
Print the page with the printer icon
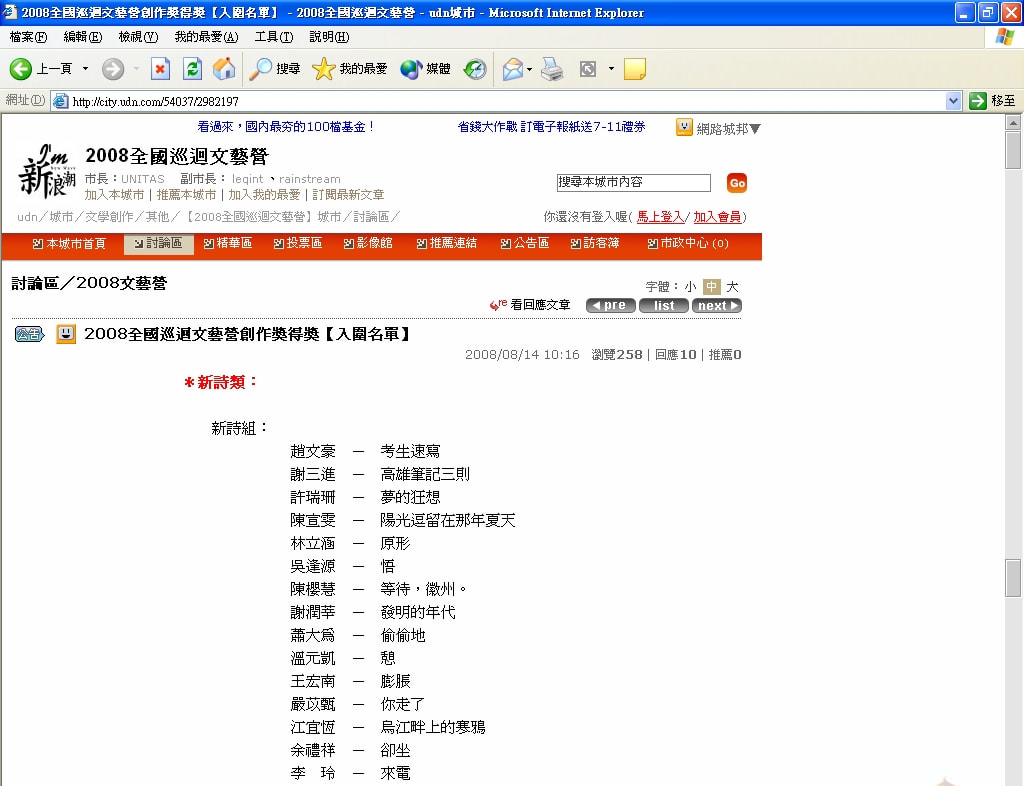tap(552, 69)
